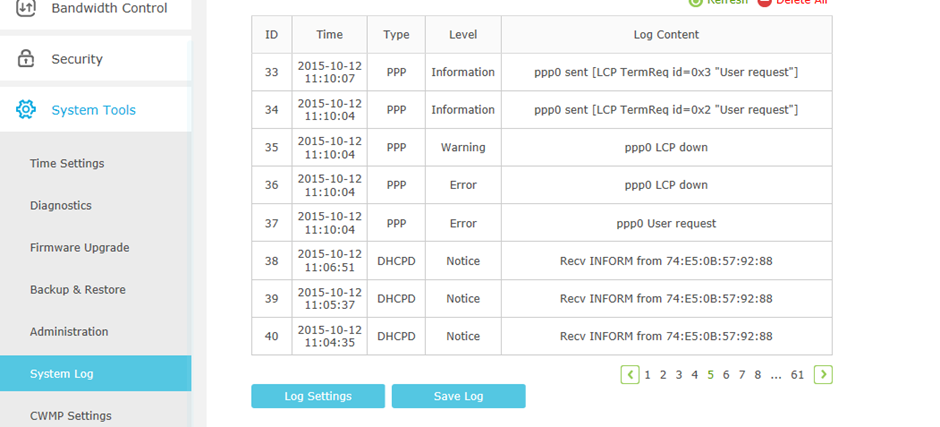Jump to log page 6
Image resolution: width=940 pixels, height=427 pixels.
726,375
